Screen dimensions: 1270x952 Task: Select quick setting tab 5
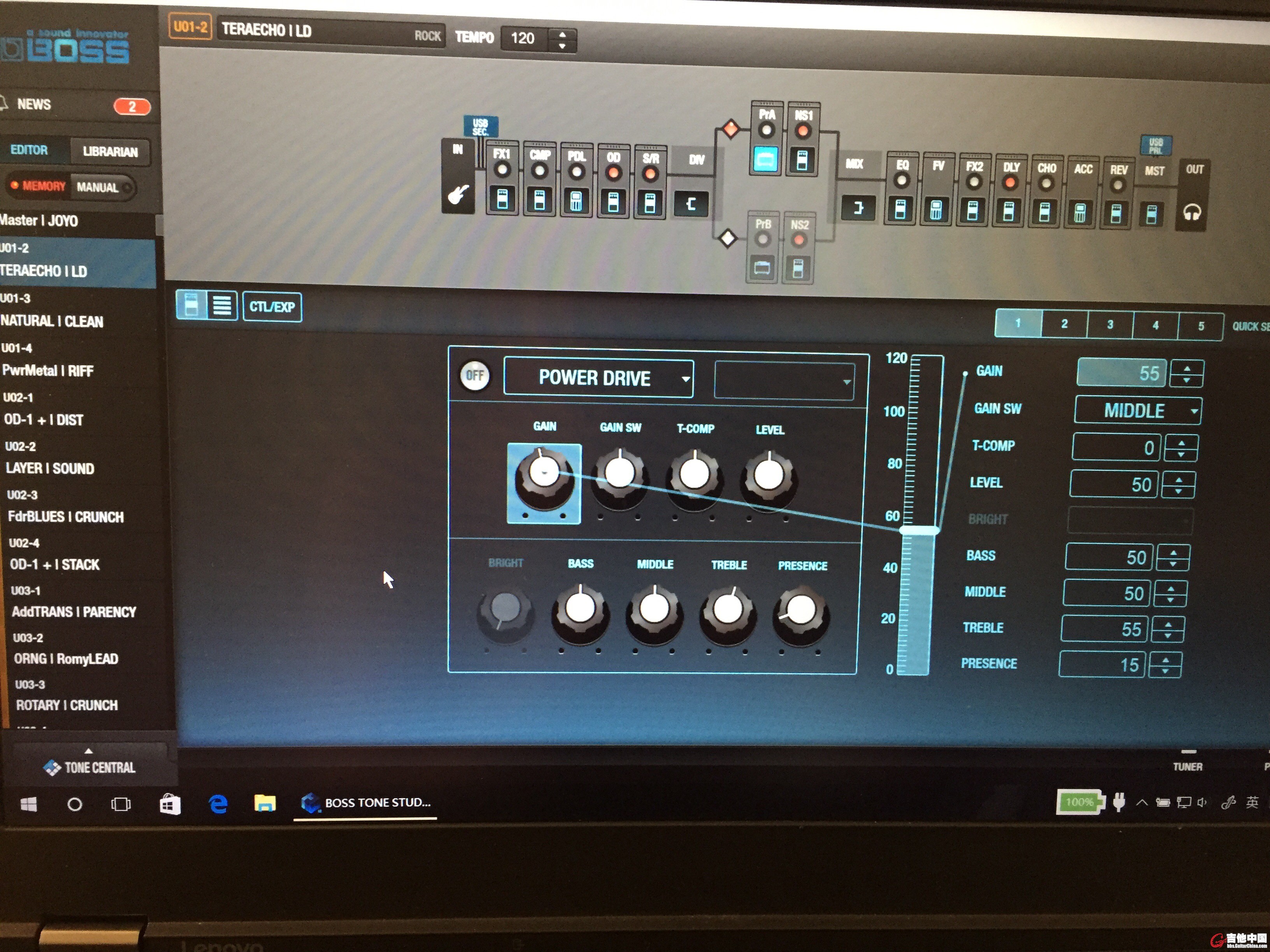pyautogui.click(x=1200, y=327)
